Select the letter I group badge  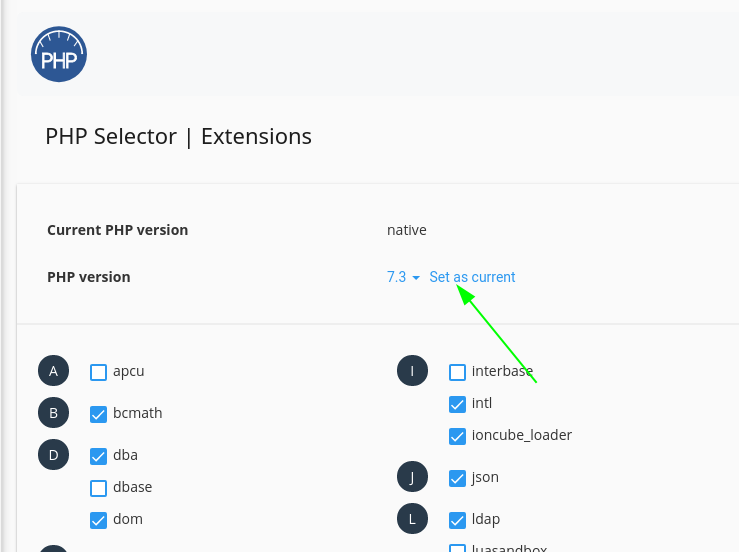pyautogui.click(x=412, y=371)
